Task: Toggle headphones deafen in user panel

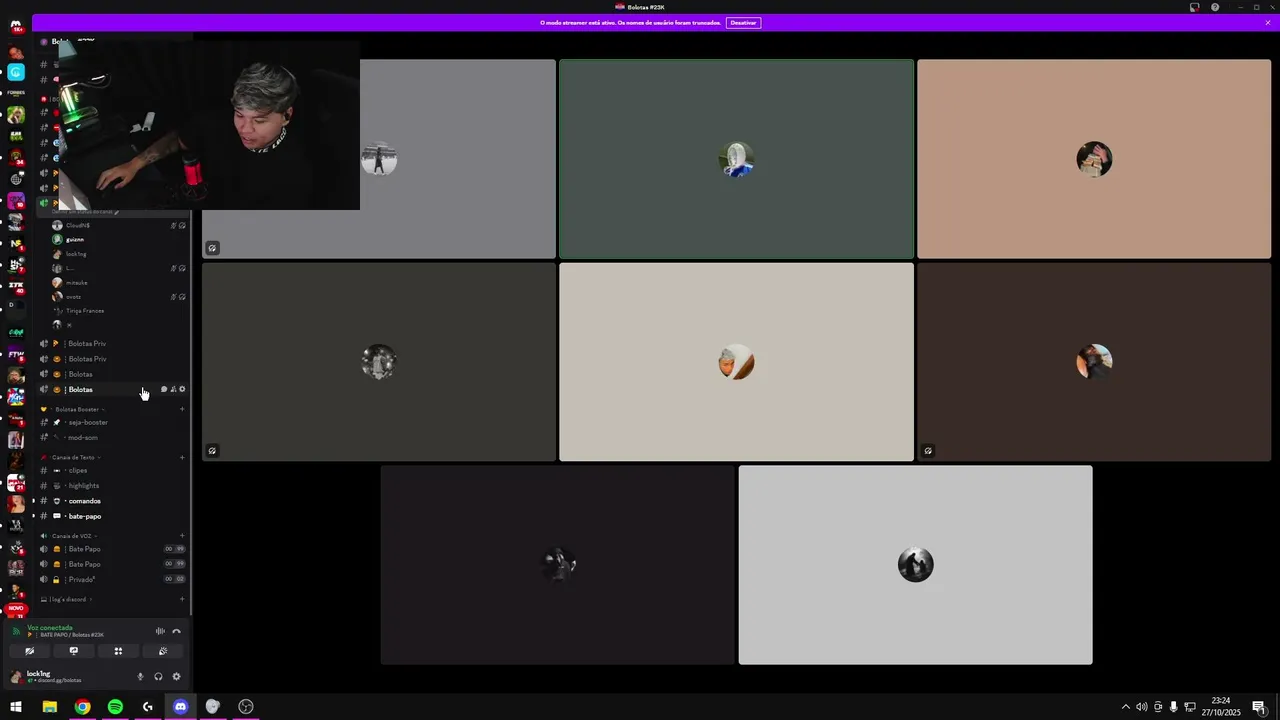Action: click(158, 677)
